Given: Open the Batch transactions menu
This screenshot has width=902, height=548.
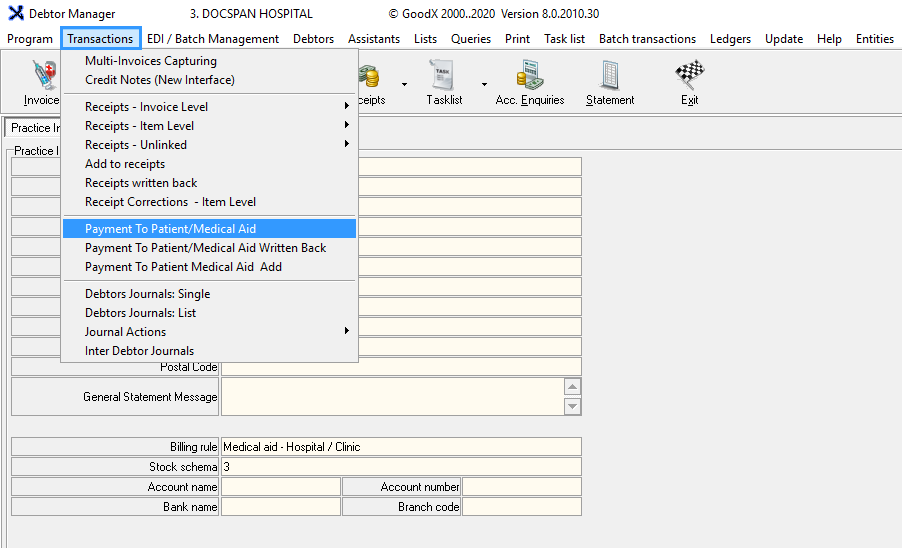Looking at the screenshot, I should 647,39.
